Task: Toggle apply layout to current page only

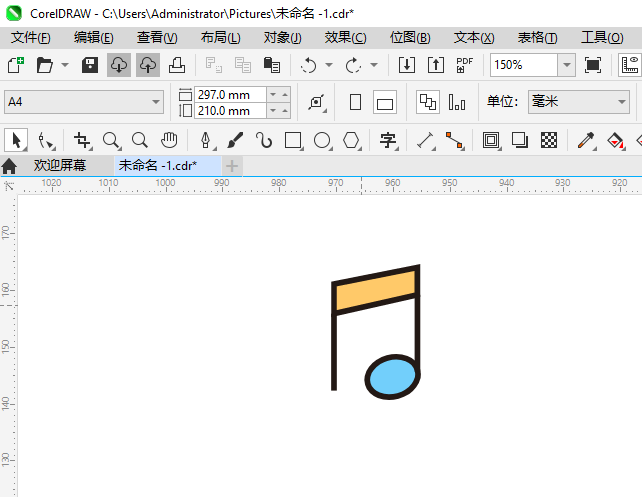Action: tap(457, 102)
